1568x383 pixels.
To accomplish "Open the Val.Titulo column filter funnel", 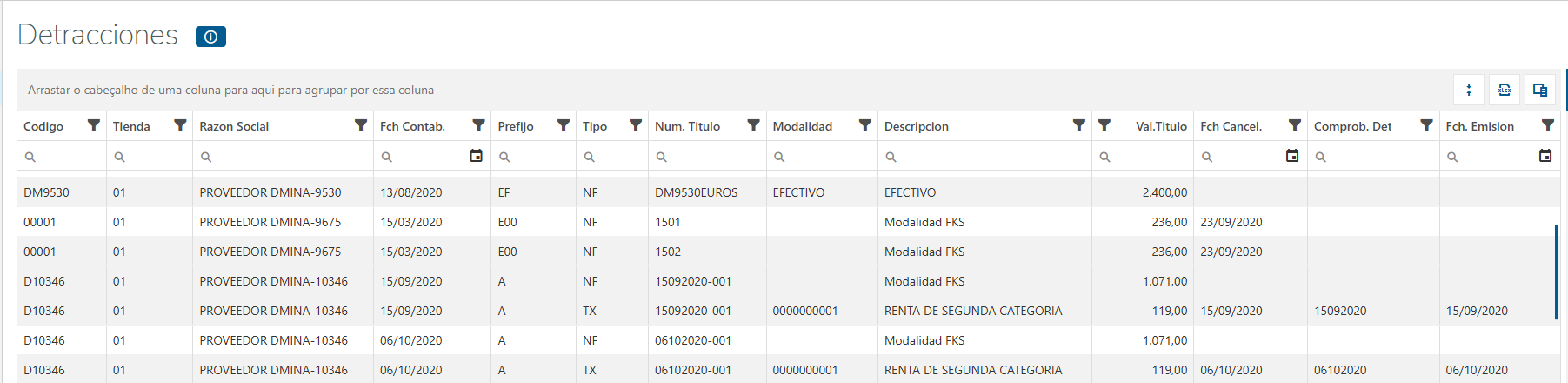I will (1104, 126).
